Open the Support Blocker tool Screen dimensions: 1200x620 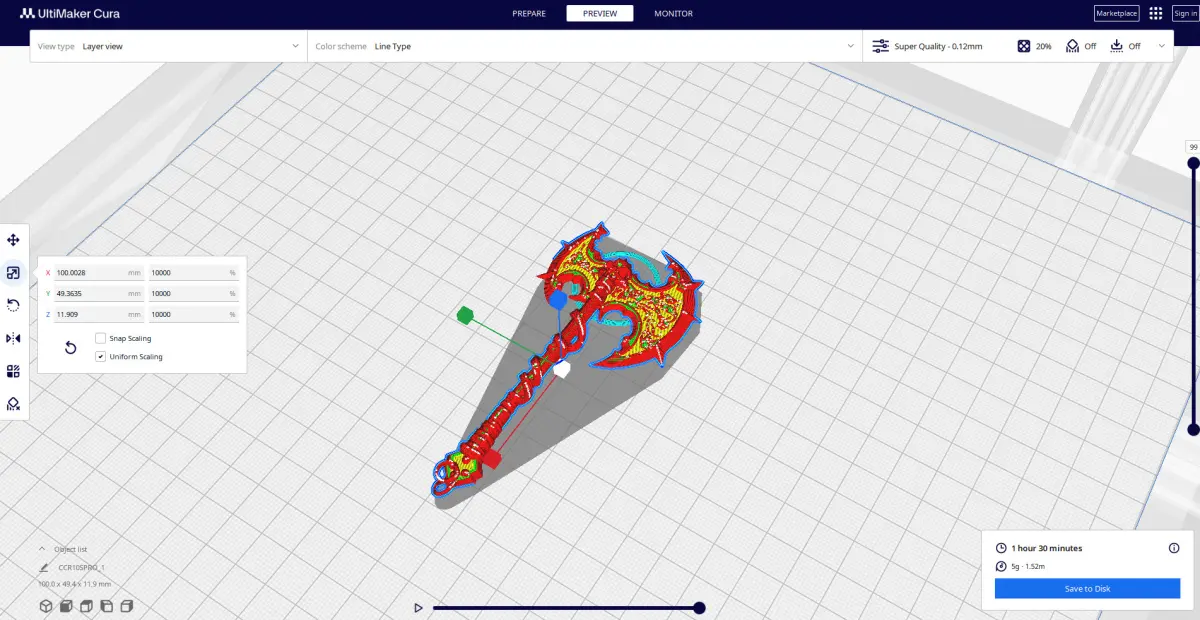[x=13, y=404]
